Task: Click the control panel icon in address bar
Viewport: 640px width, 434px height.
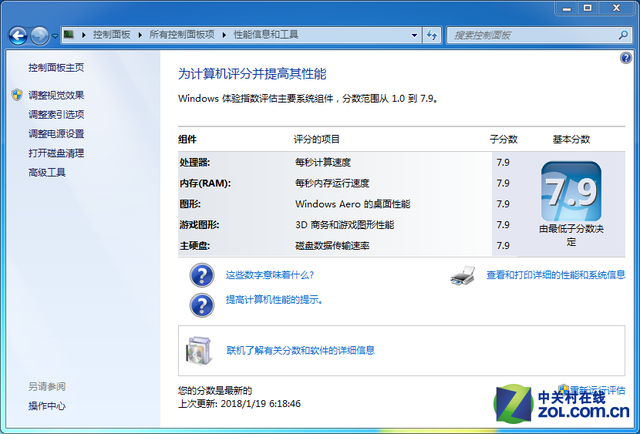Action: (x=69, y=34)
